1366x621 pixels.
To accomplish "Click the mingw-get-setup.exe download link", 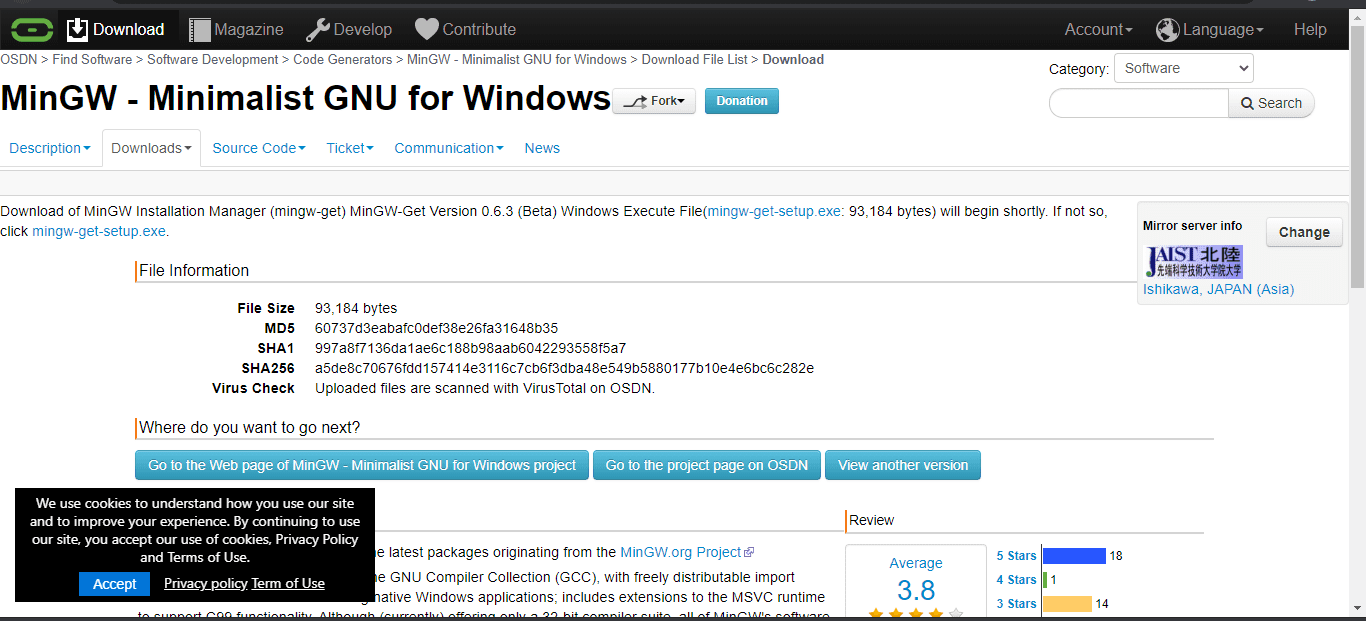I will [97, 230].
